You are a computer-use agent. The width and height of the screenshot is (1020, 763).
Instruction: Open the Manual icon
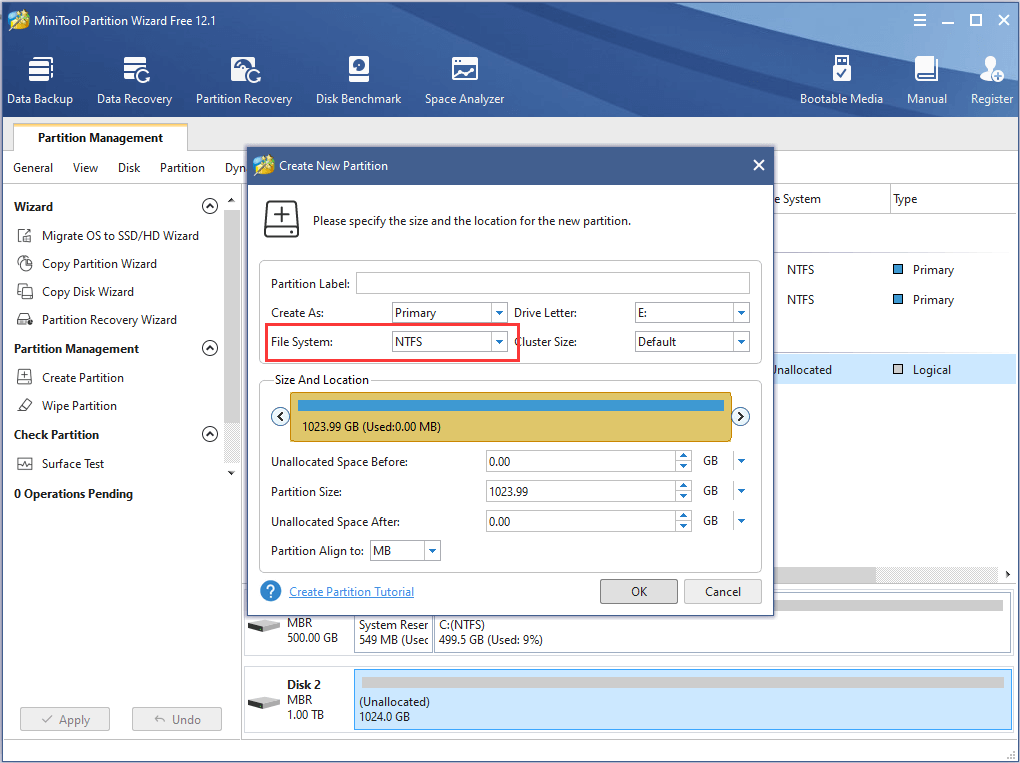coord(926,81)
